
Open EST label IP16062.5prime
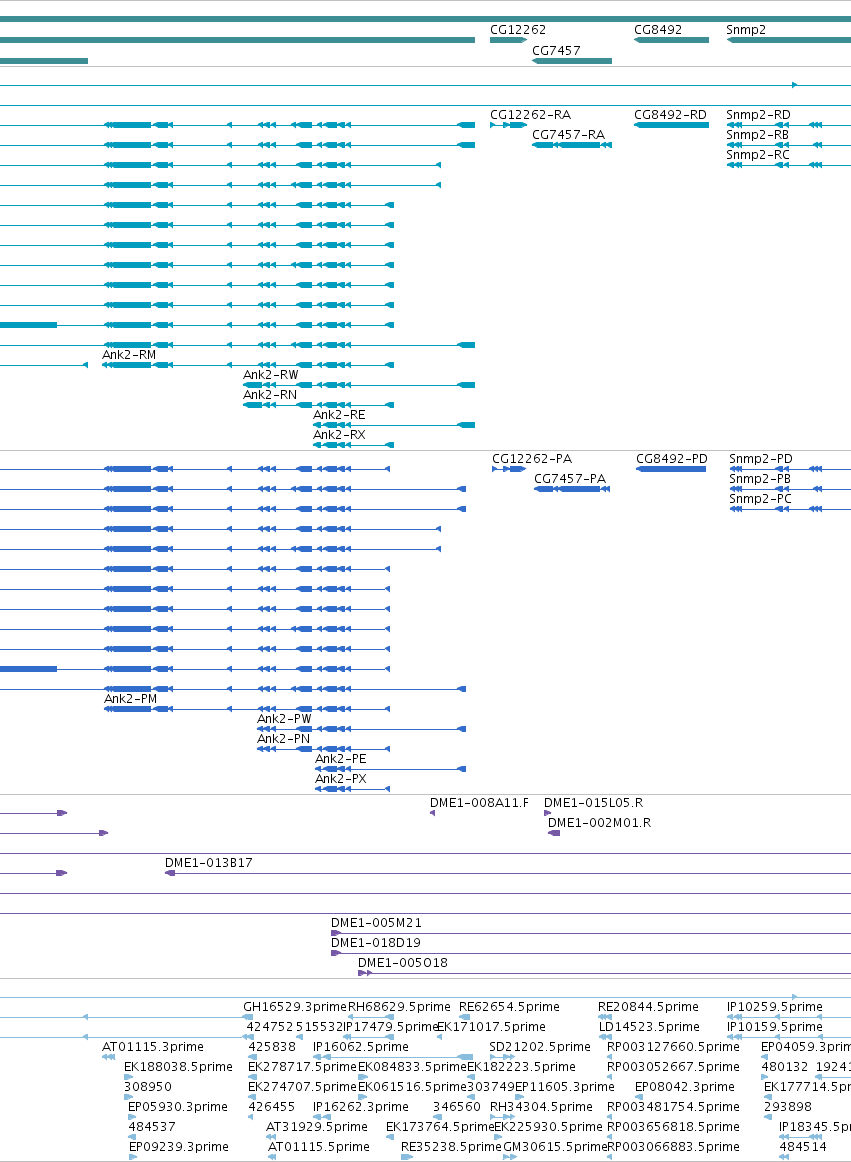[x=361, y=1046]
